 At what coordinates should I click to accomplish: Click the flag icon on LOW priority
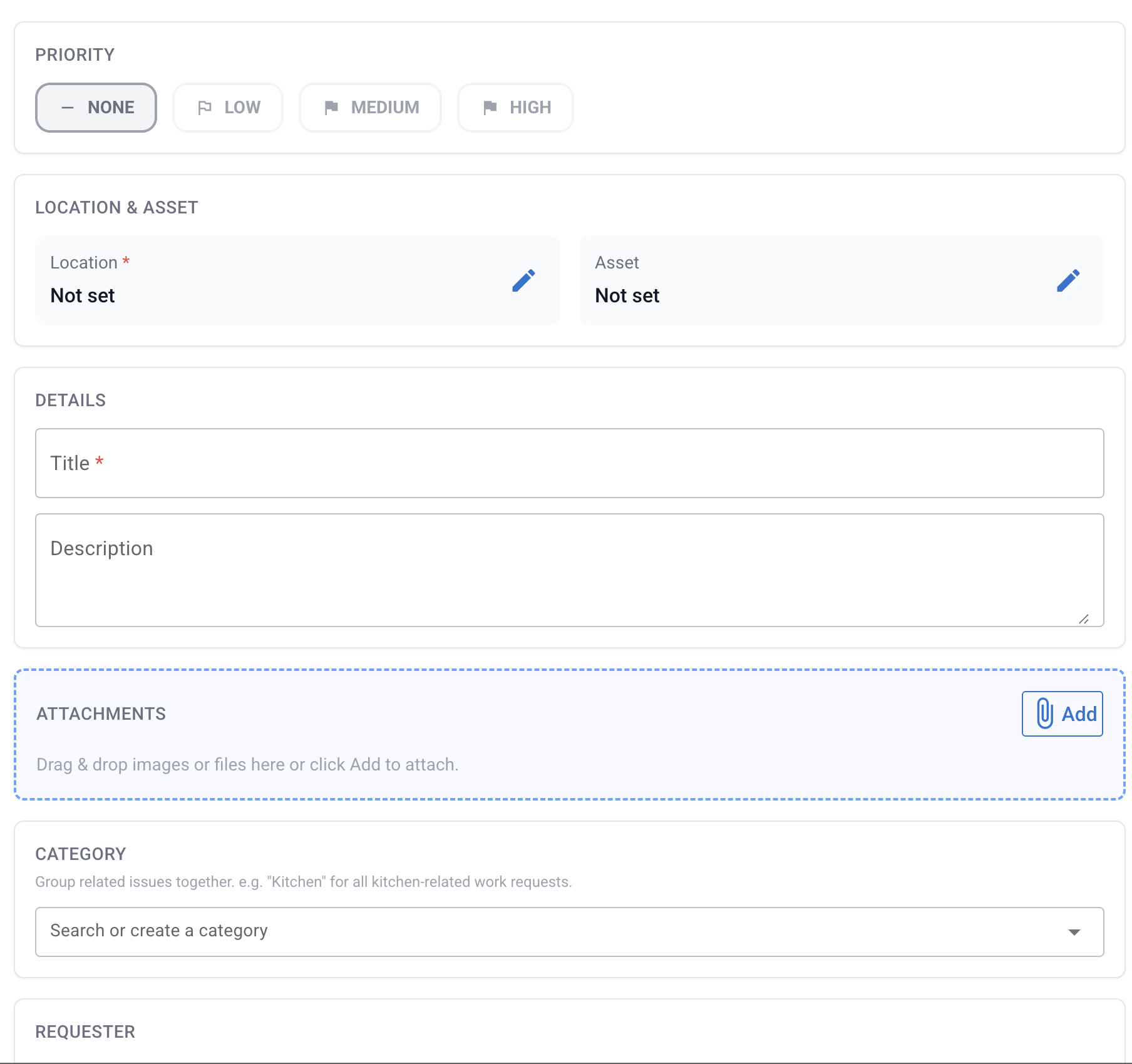click(x=205, y=107)
